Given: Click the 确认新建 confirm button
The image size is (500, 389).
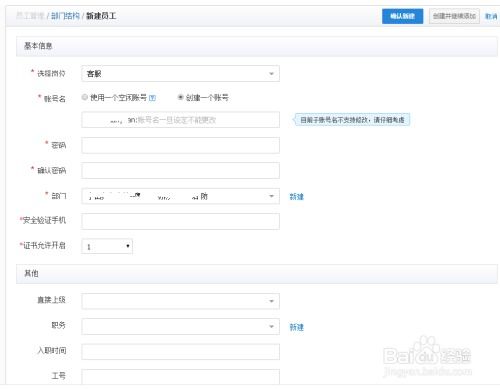Looking at the screenshot, I should click(402, 16).
